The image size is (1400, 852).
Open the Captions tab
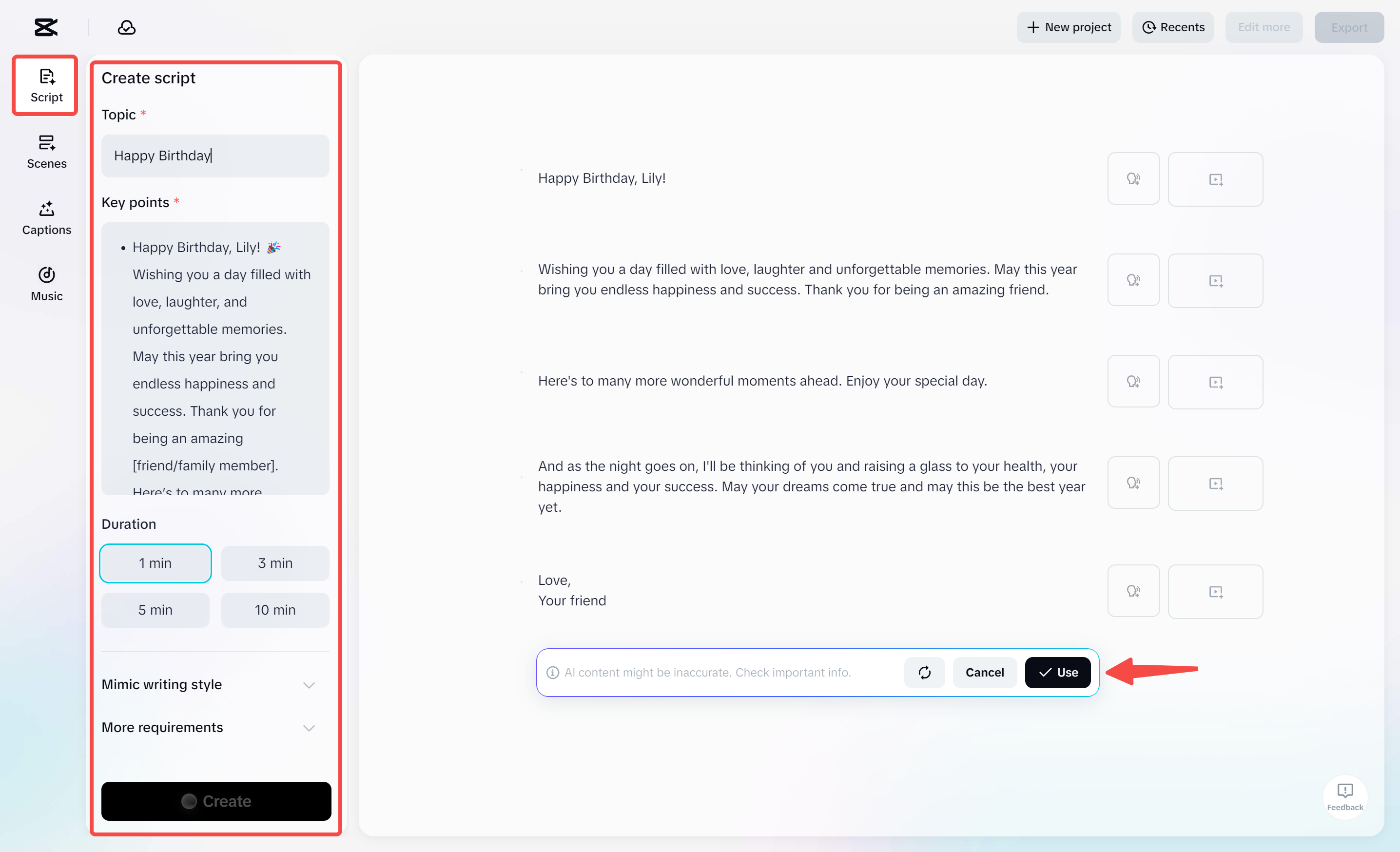[x=47, y=218]
